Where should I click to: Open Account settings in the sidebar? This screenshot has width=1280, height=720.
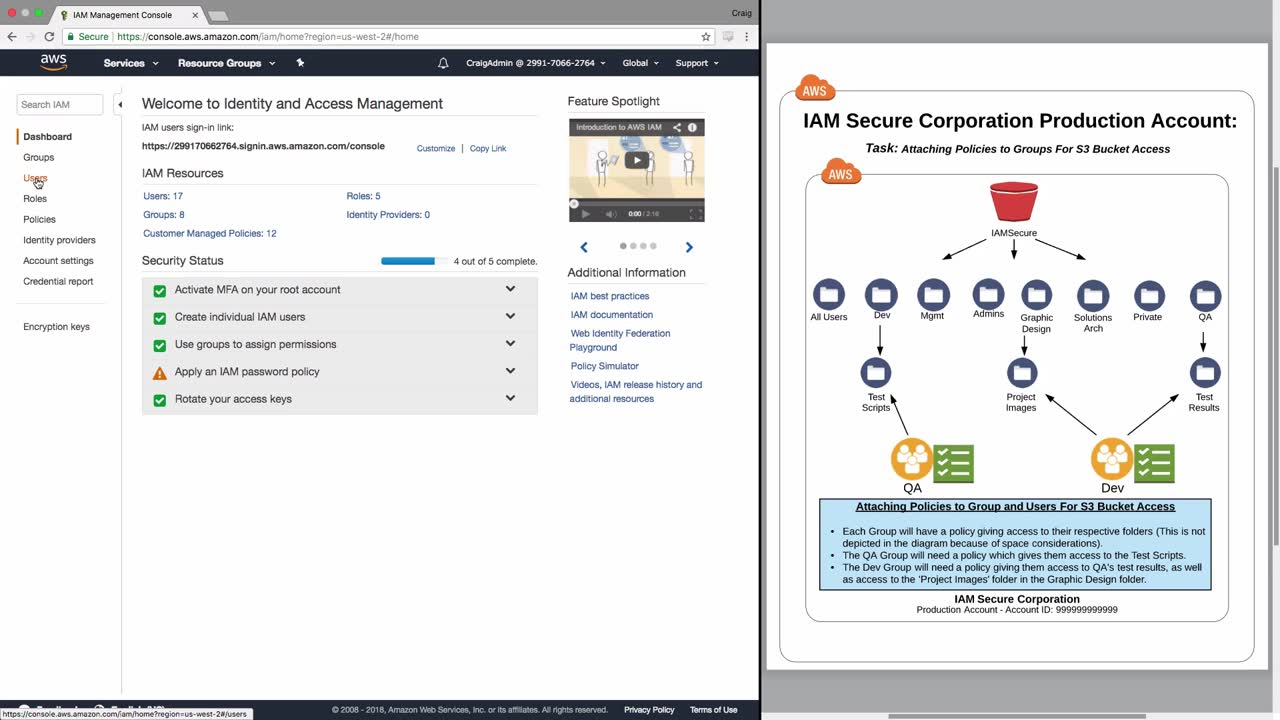[58, 261]
